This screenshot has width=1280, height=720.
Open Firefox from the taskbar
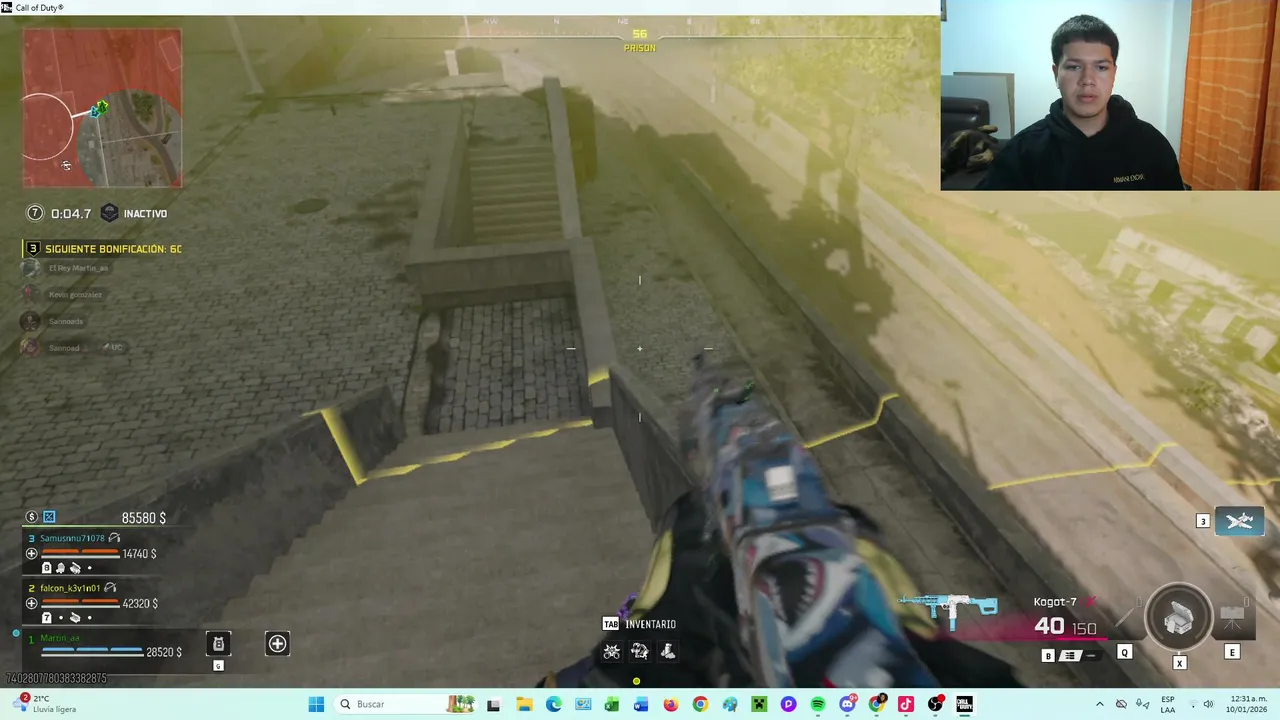click(671, 704)
